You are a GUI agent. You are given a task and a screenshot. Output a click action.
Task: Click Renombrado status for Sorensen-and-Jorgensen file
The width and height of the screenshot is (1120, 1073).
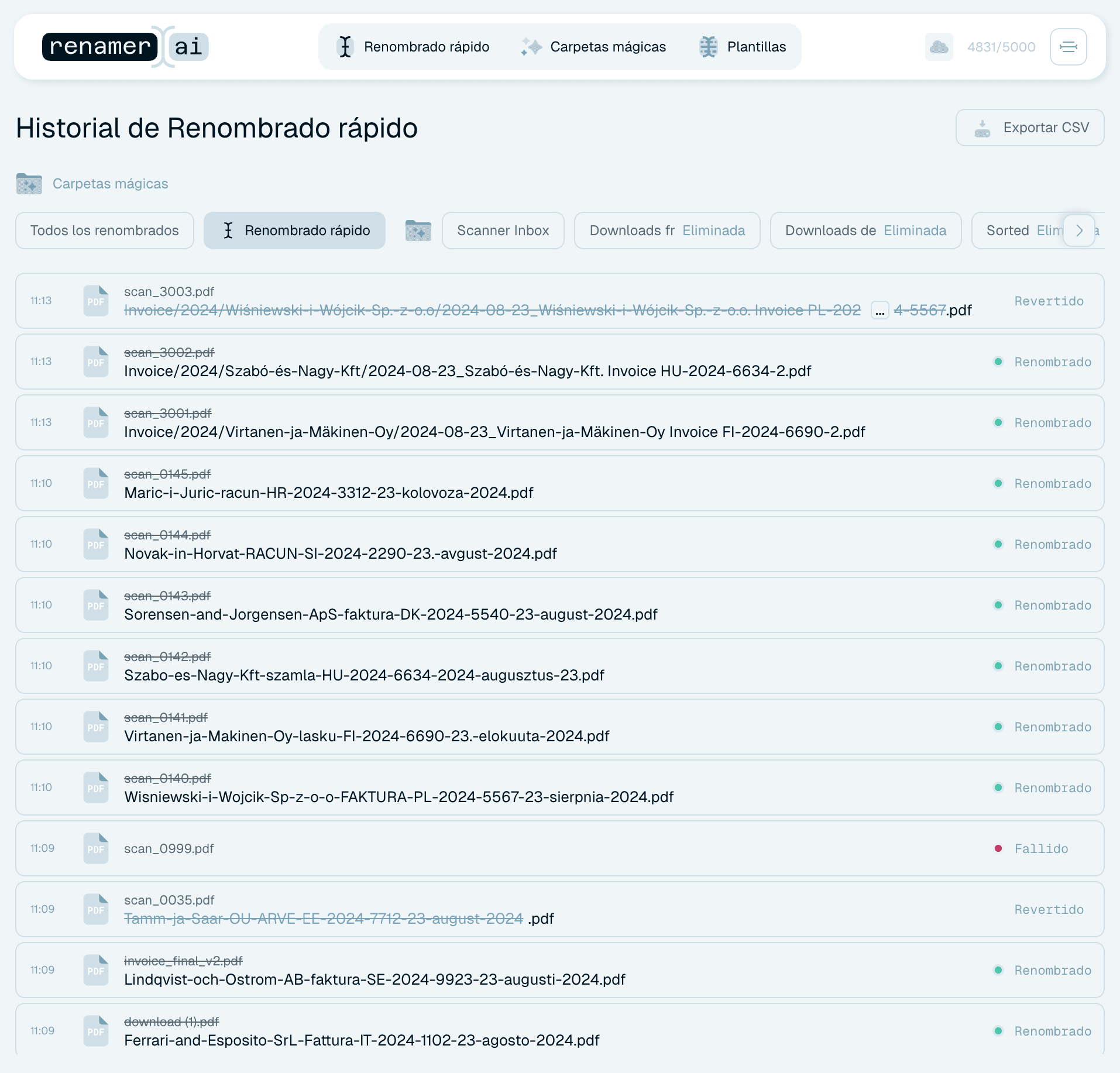tap(1052, 605)
